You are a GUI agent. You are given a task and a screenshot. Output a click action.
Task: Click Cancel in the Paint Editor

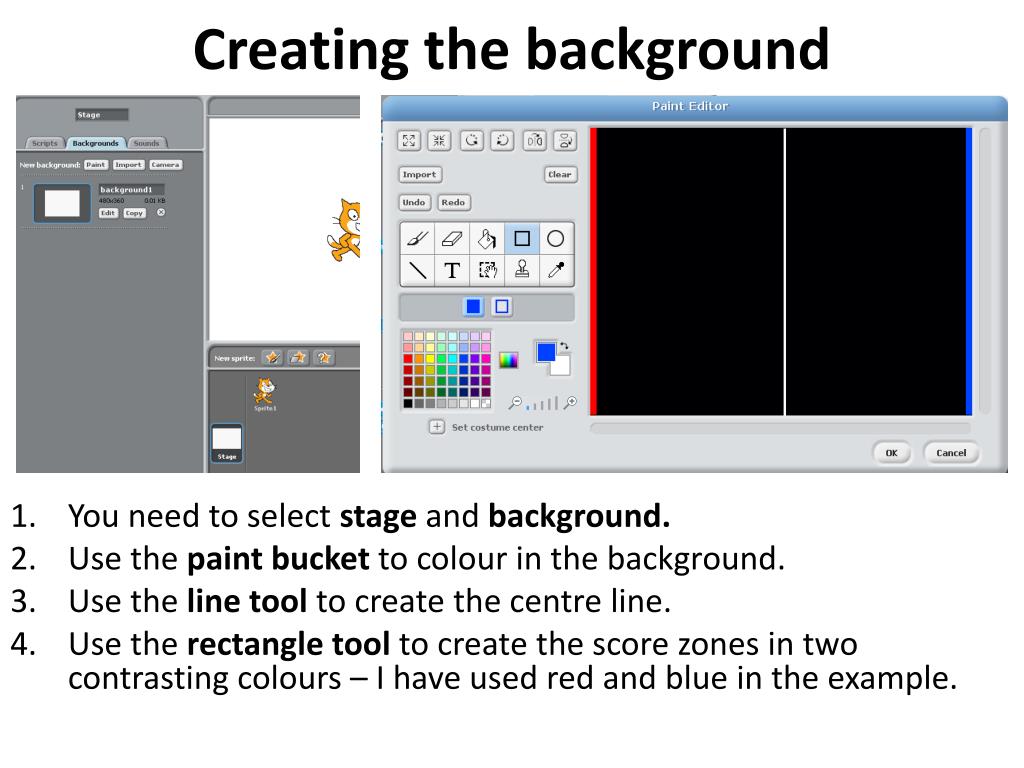(x=951, y=453)
